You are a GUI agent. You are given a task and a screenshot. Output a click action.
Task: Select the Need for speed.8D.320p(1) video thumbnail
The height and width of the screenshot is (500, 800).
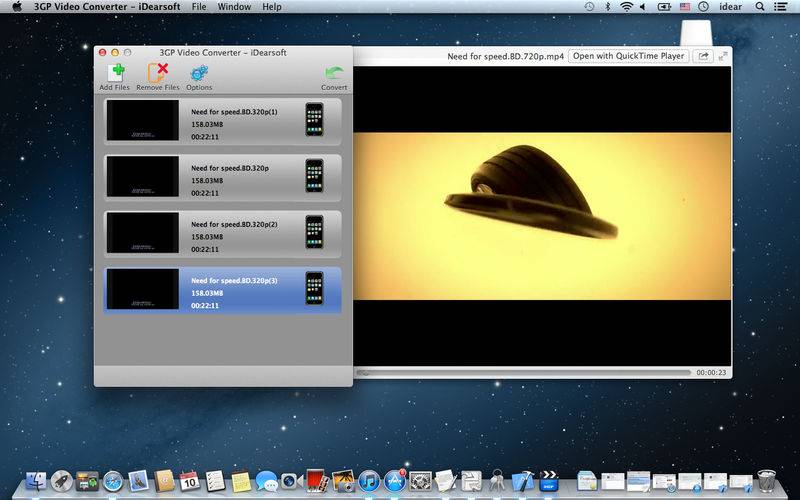pyautogui.click(x=143, y=120)
